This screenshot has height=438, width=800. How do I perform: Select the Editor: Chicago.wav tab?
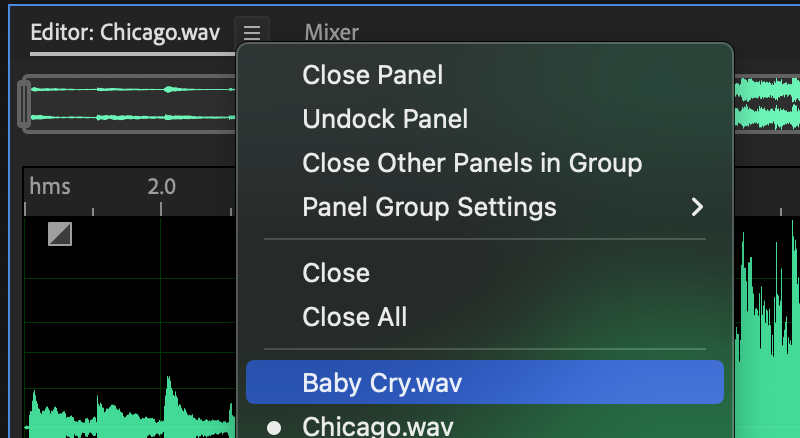(125, 33)
